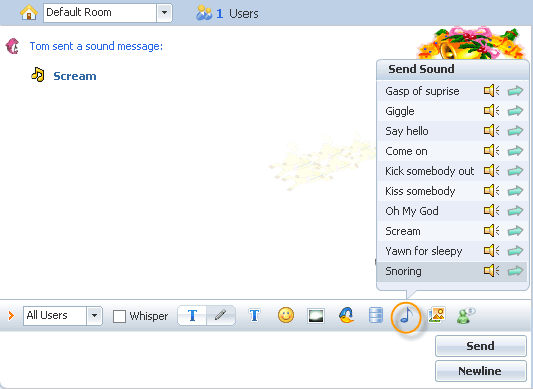The image size is (533, 389).
Task: Preview the Giggle sound with speaker icon
Action: tap(491, 111)
